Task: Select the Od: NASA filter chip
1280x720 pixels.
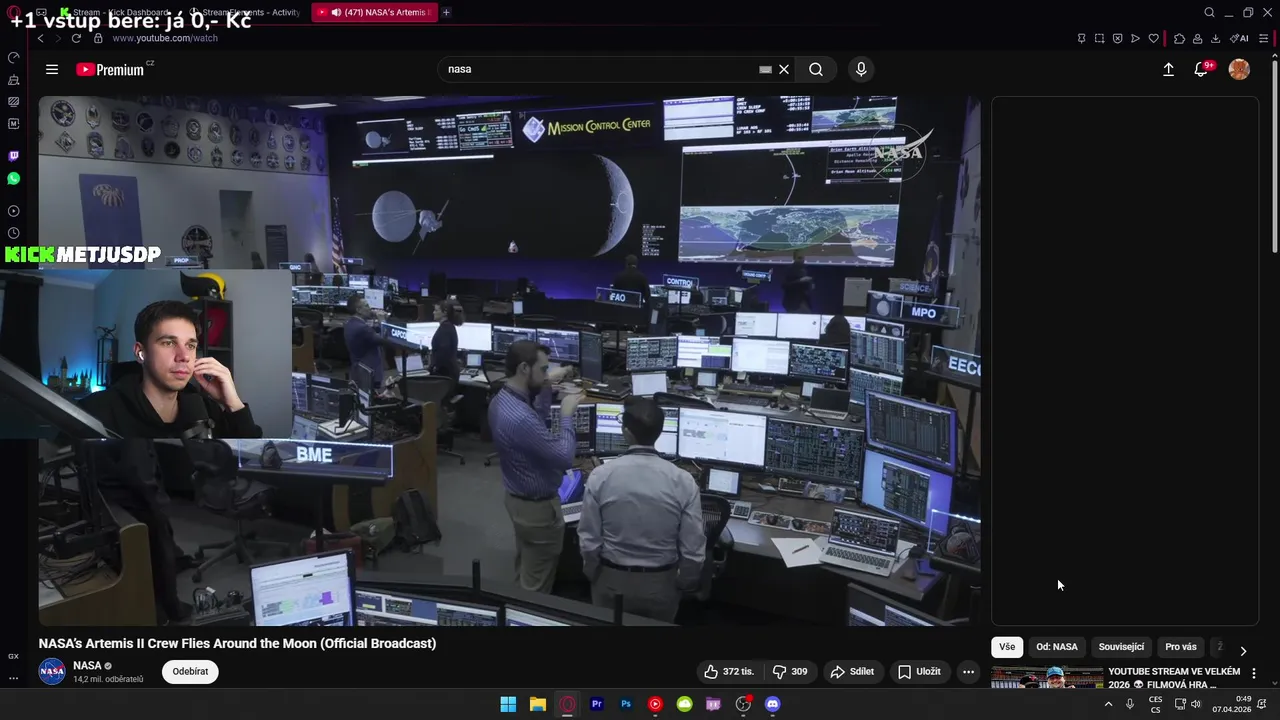Action: tap(1056, 647)
